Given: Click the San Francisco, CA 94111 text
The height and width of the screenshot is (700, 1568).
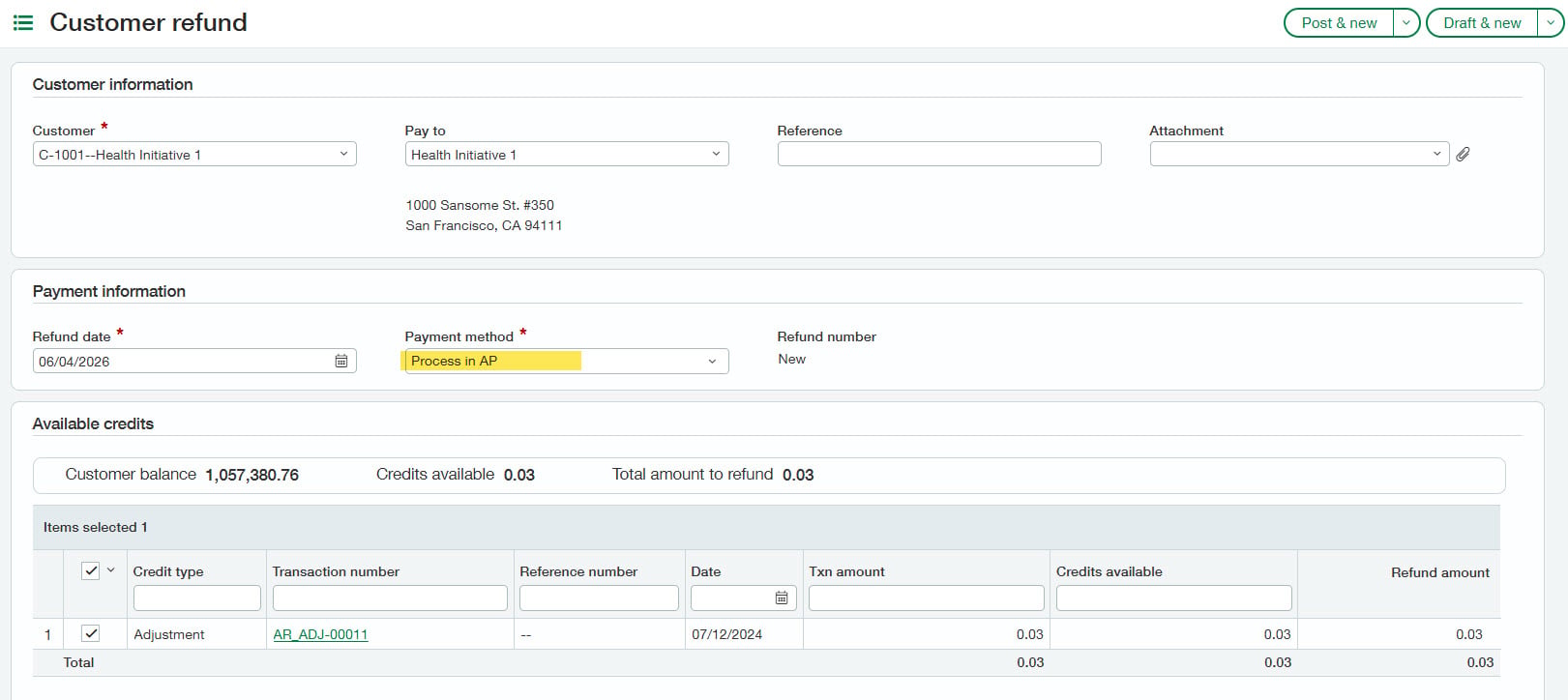Looking at the screenshot, I should pos(484,225).
